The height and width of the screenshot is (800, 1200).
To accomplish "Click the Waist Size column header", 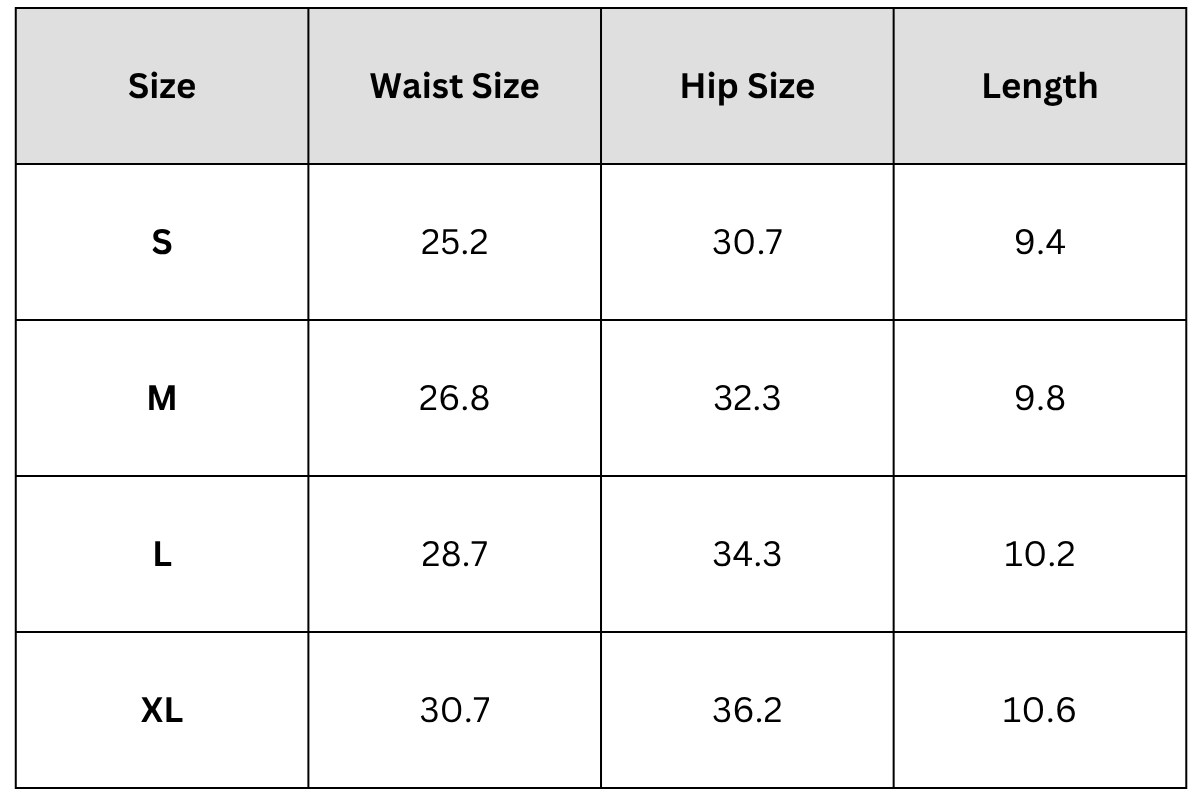I will 454,86.
